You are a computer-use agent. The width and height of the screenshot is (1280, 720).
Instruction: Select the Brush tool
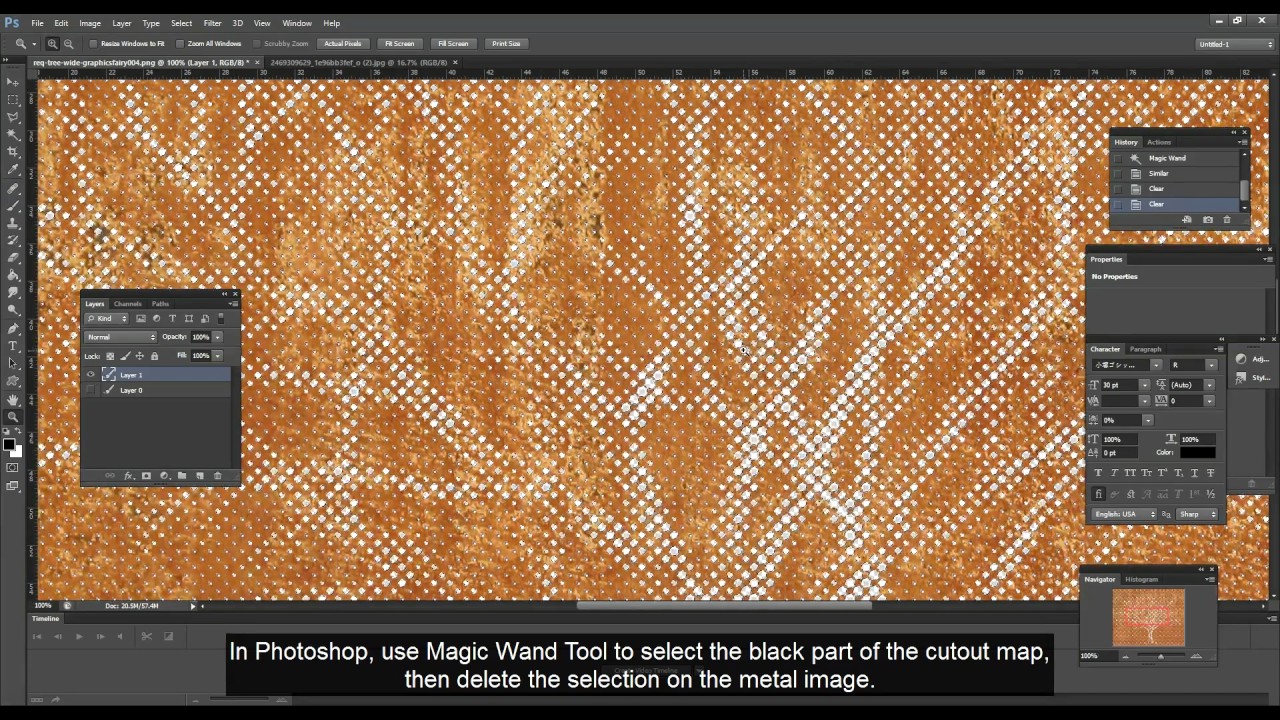click(13, 205)
